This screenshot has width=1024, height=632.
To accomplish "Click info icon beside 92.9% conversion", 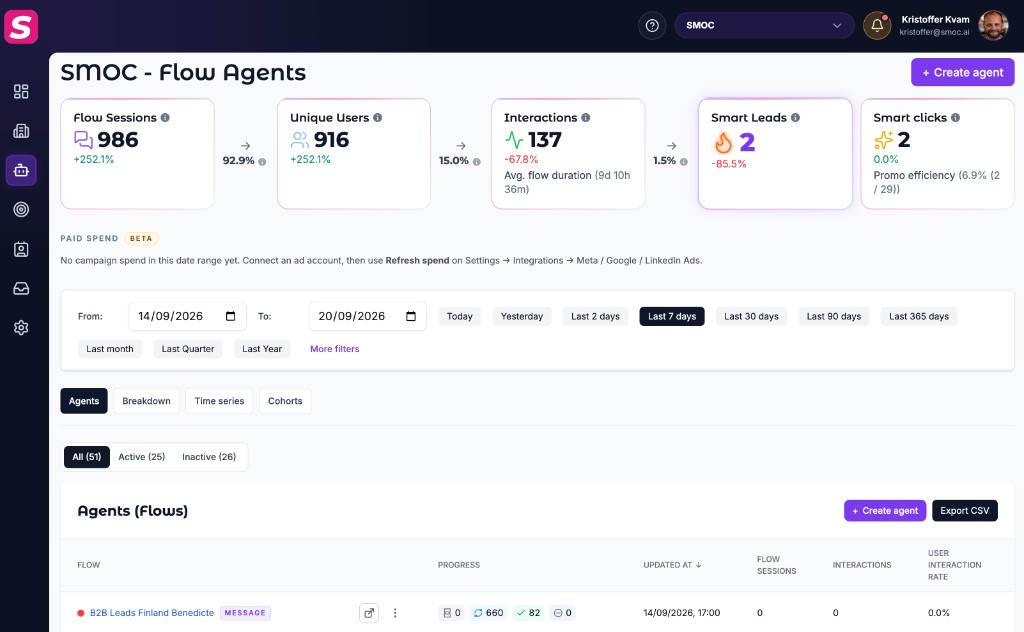I will point(262,162).
